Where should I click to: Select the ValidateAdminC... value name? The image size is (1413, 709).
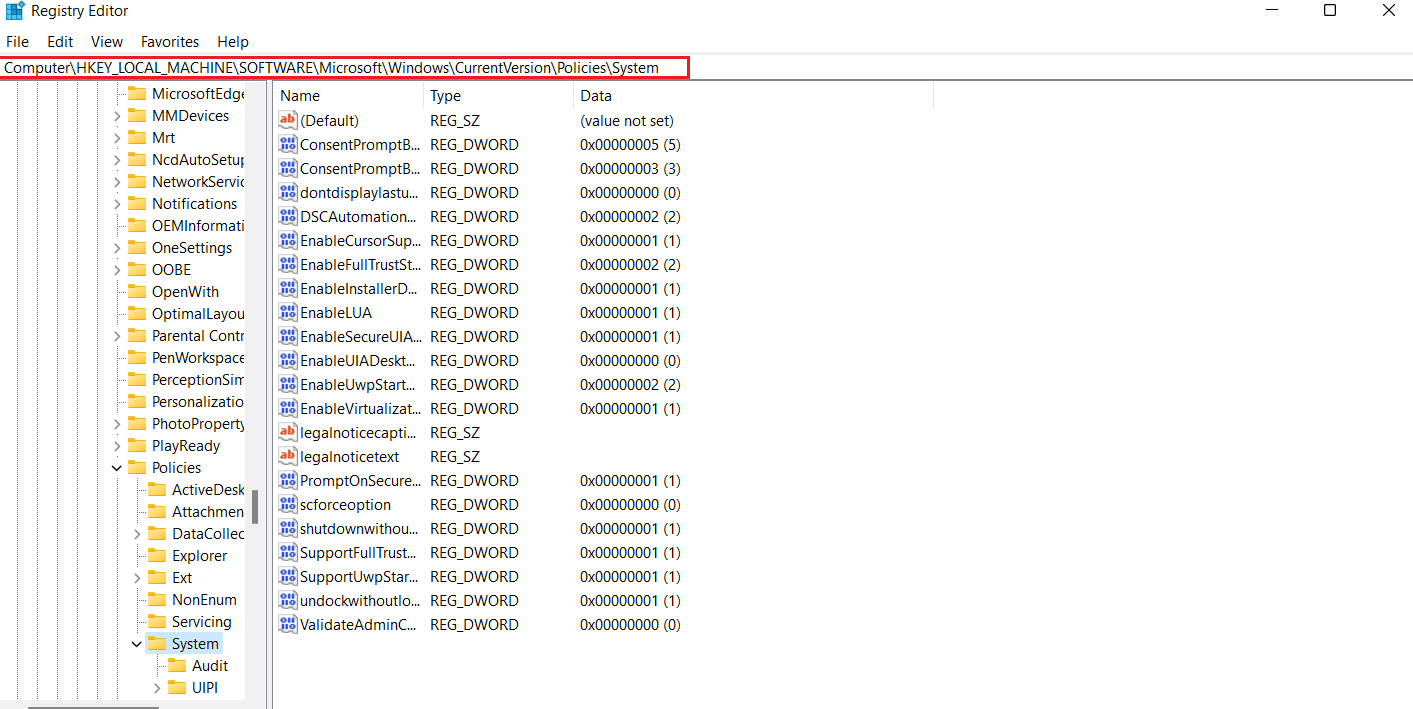coord(359,624)
